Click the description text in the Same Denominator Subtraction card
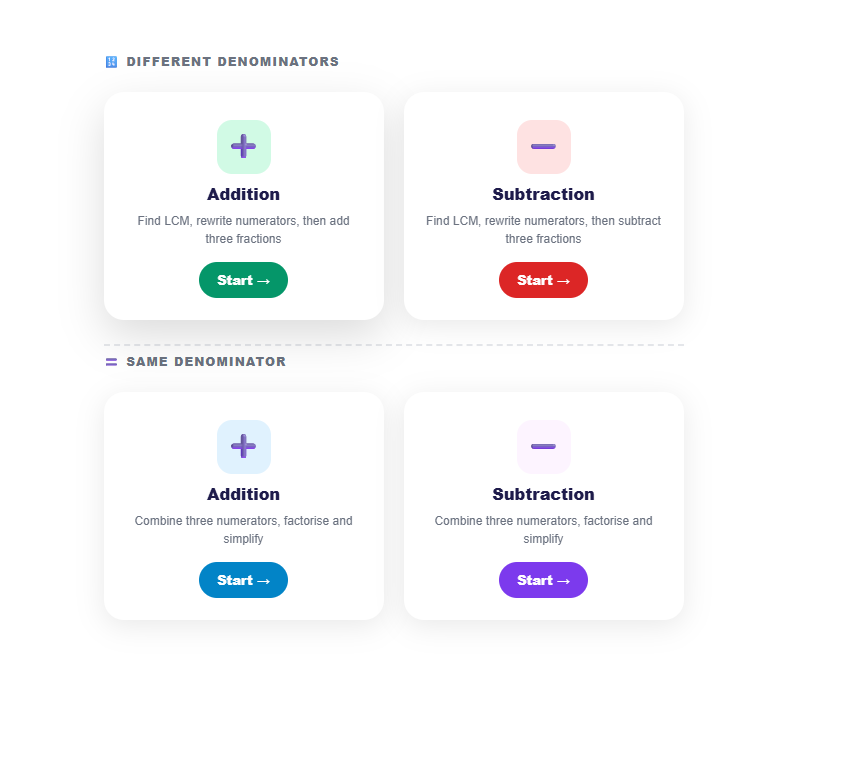This screenshot has height=763, width=862. coord(543,530)
